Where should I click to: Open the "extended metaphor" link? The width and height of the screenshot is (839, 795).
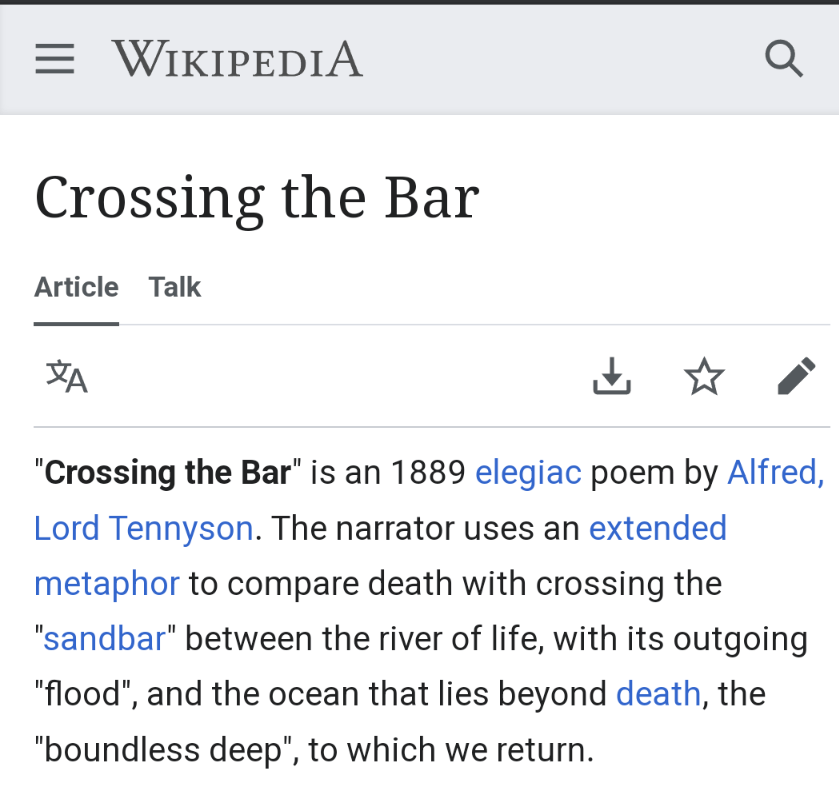(657, 528)
